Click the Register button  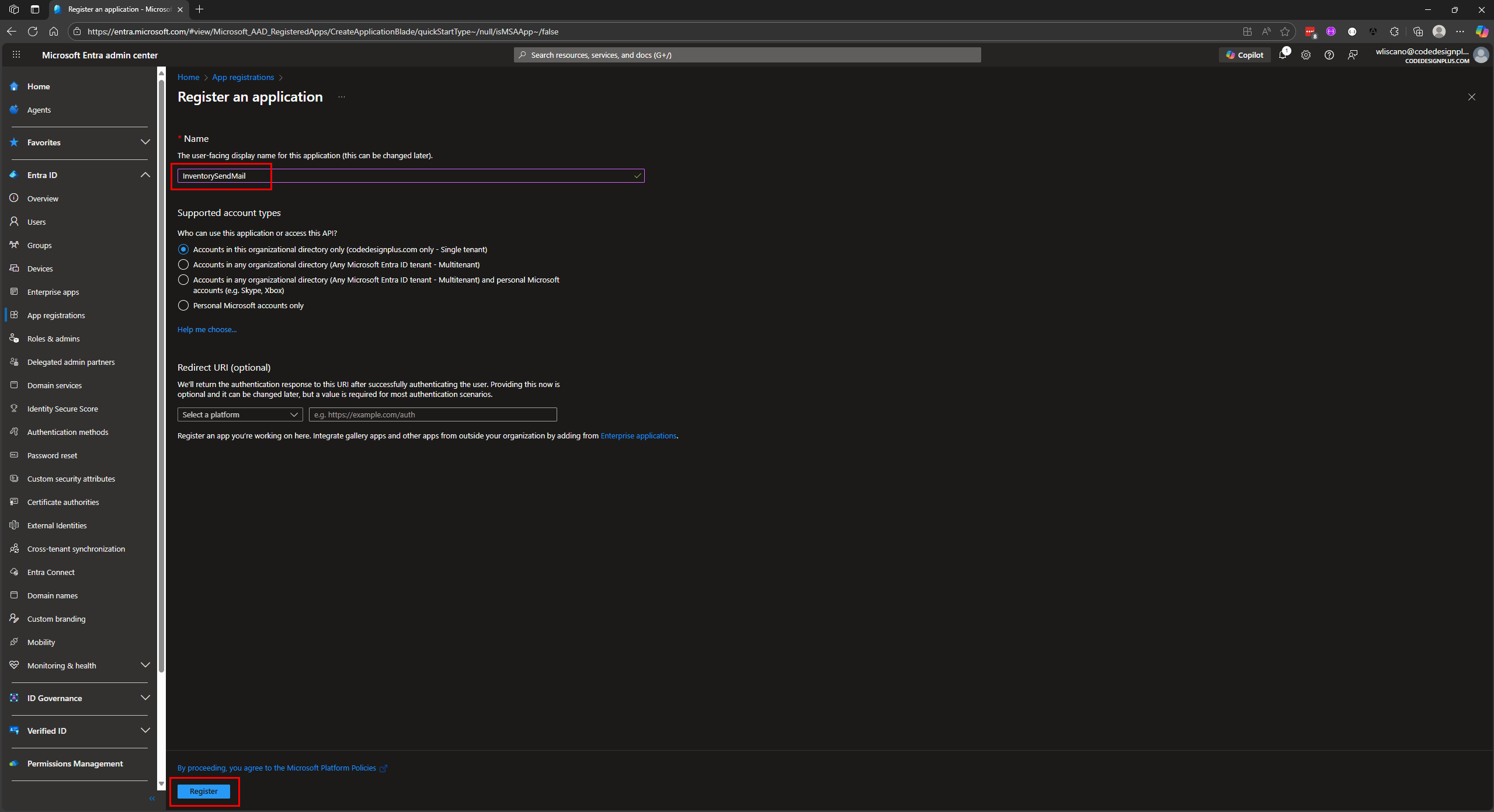[203, 791]
